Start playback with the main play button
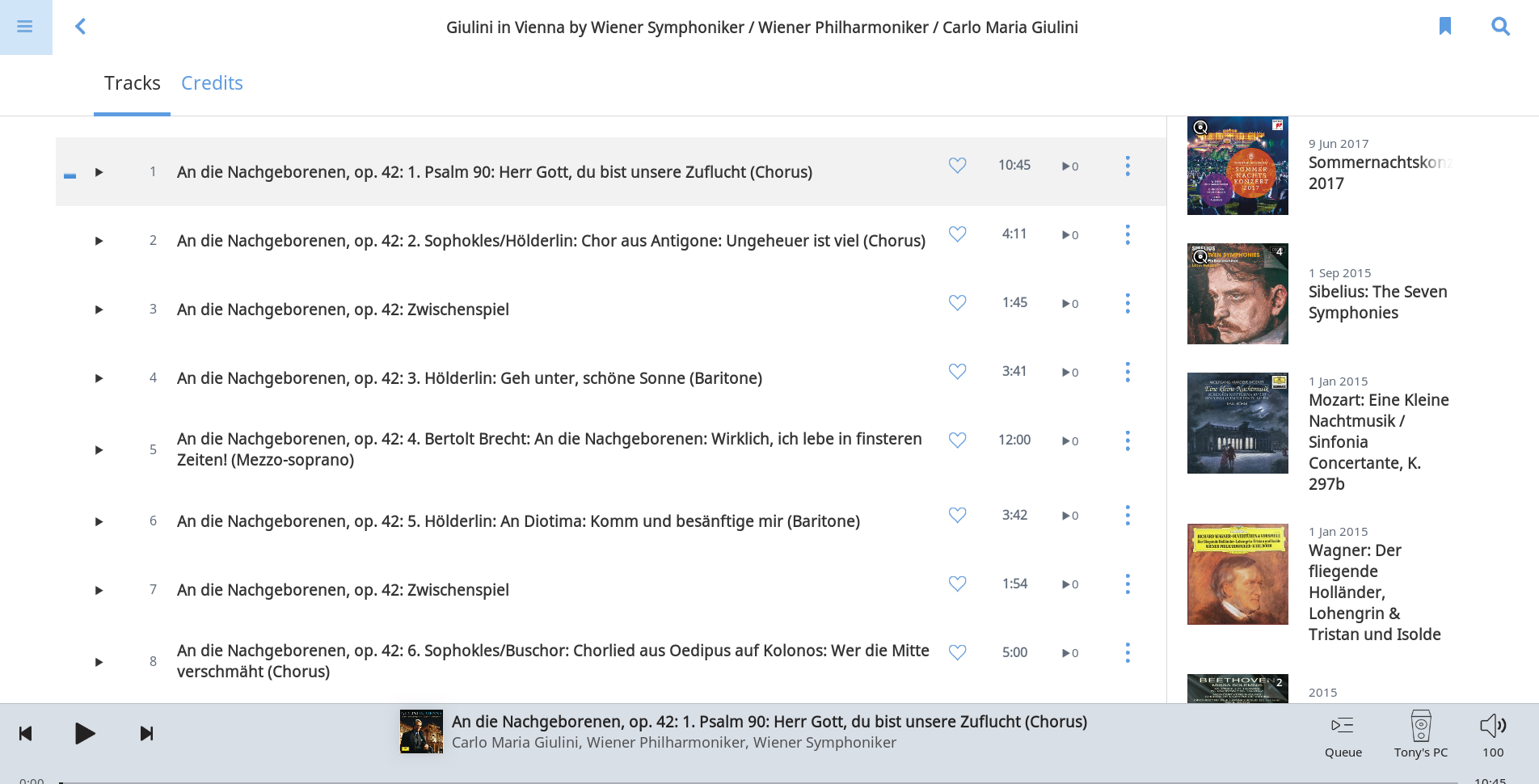 (x=85, y=734)
